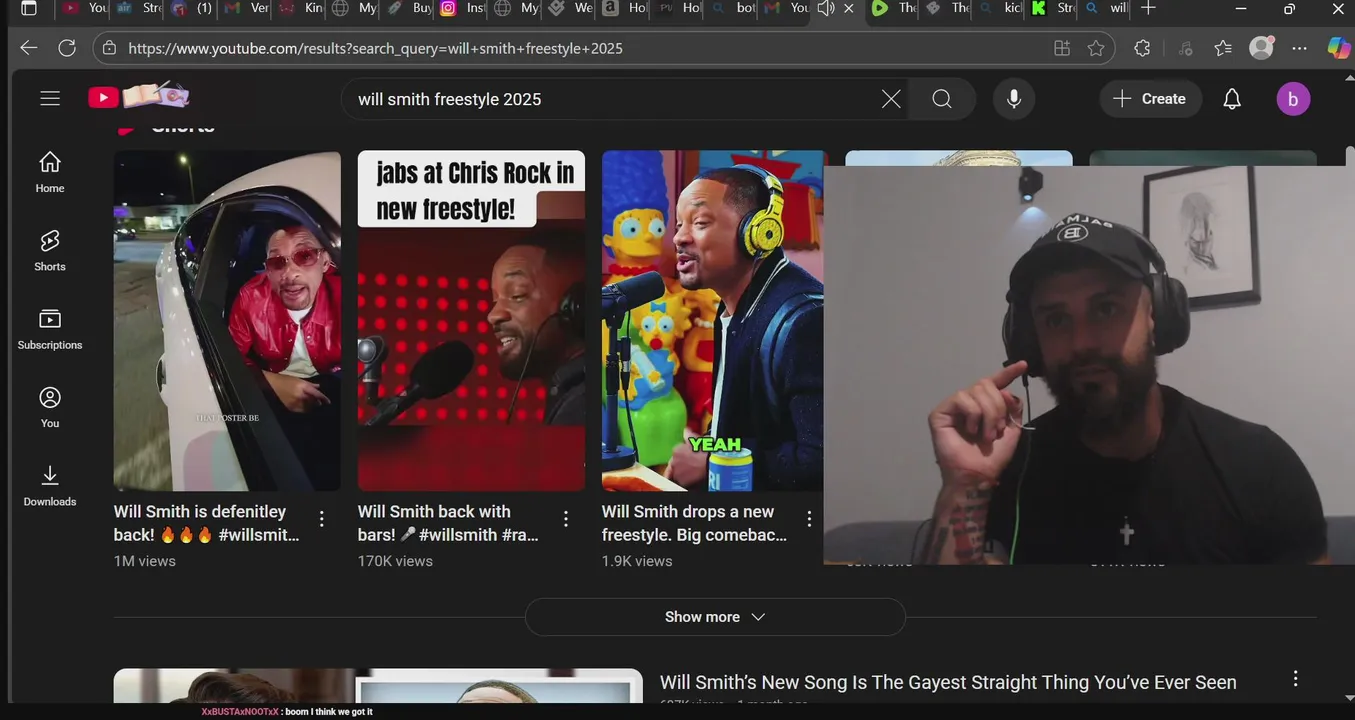The height and width of the screenshot is (720, 1355).
Task: Refresh the current page
Action: tap(67, 48)
